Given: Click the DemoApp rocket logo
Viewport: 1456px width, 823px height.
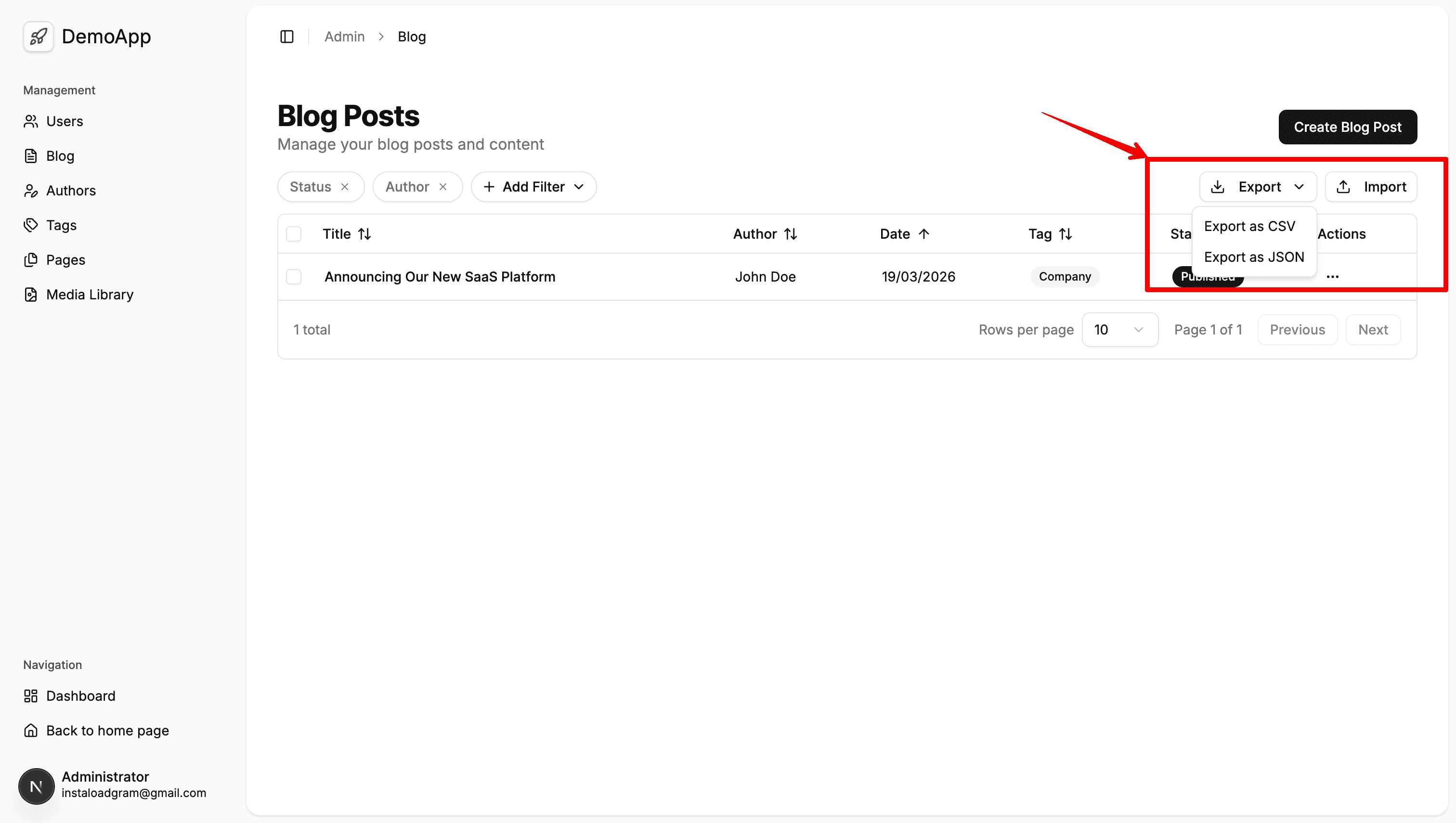Looking at the screenshot, I should click(39, 37).
